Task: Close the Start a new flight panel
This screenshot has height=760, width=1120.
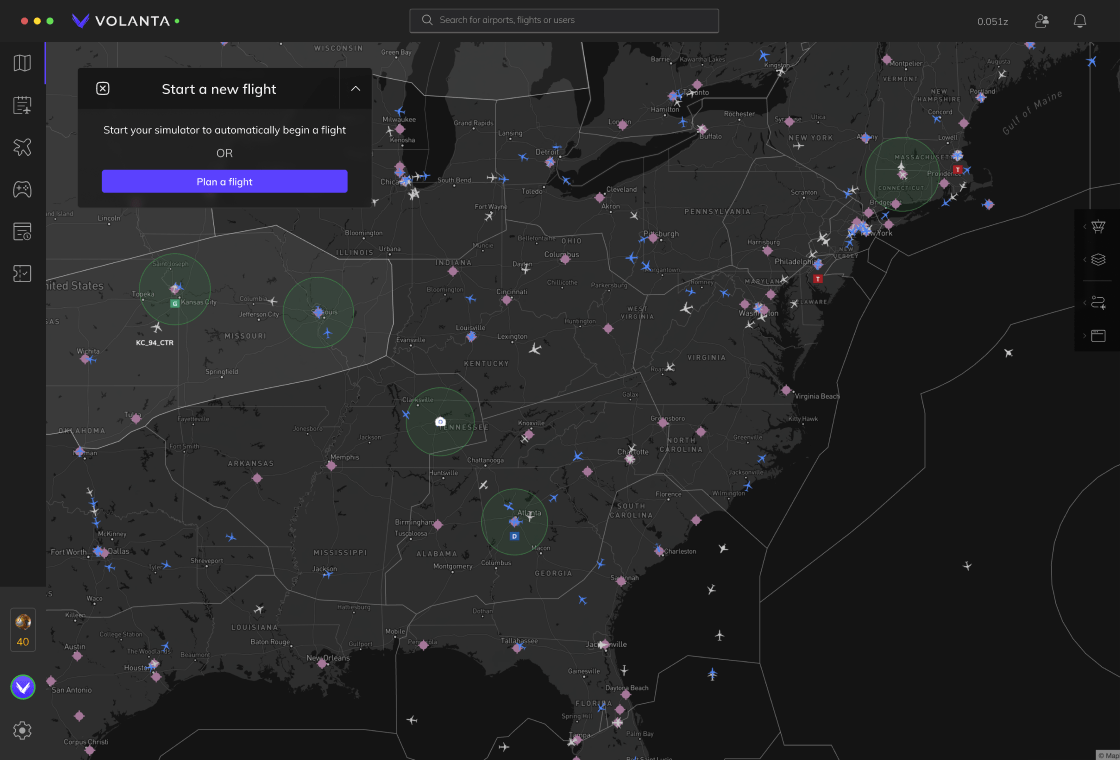Action: click(x=103, y=89)
